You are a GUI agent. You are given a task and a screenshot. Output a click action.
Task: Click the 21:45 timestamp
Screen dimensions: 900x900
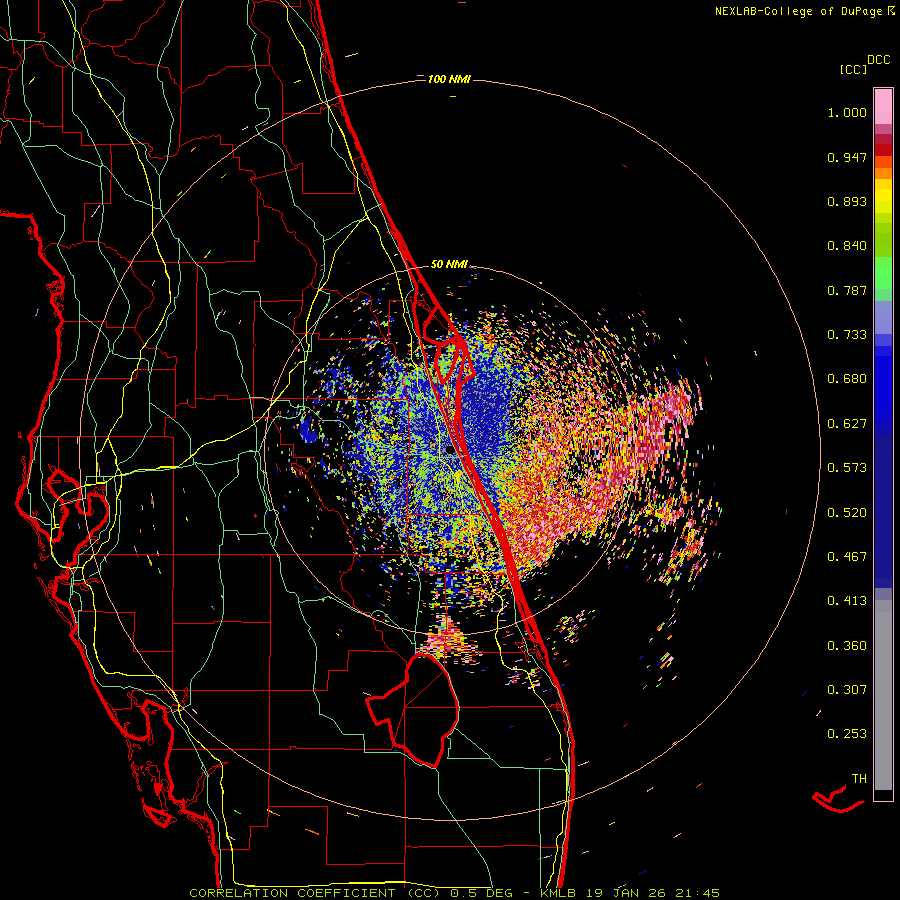697,893
